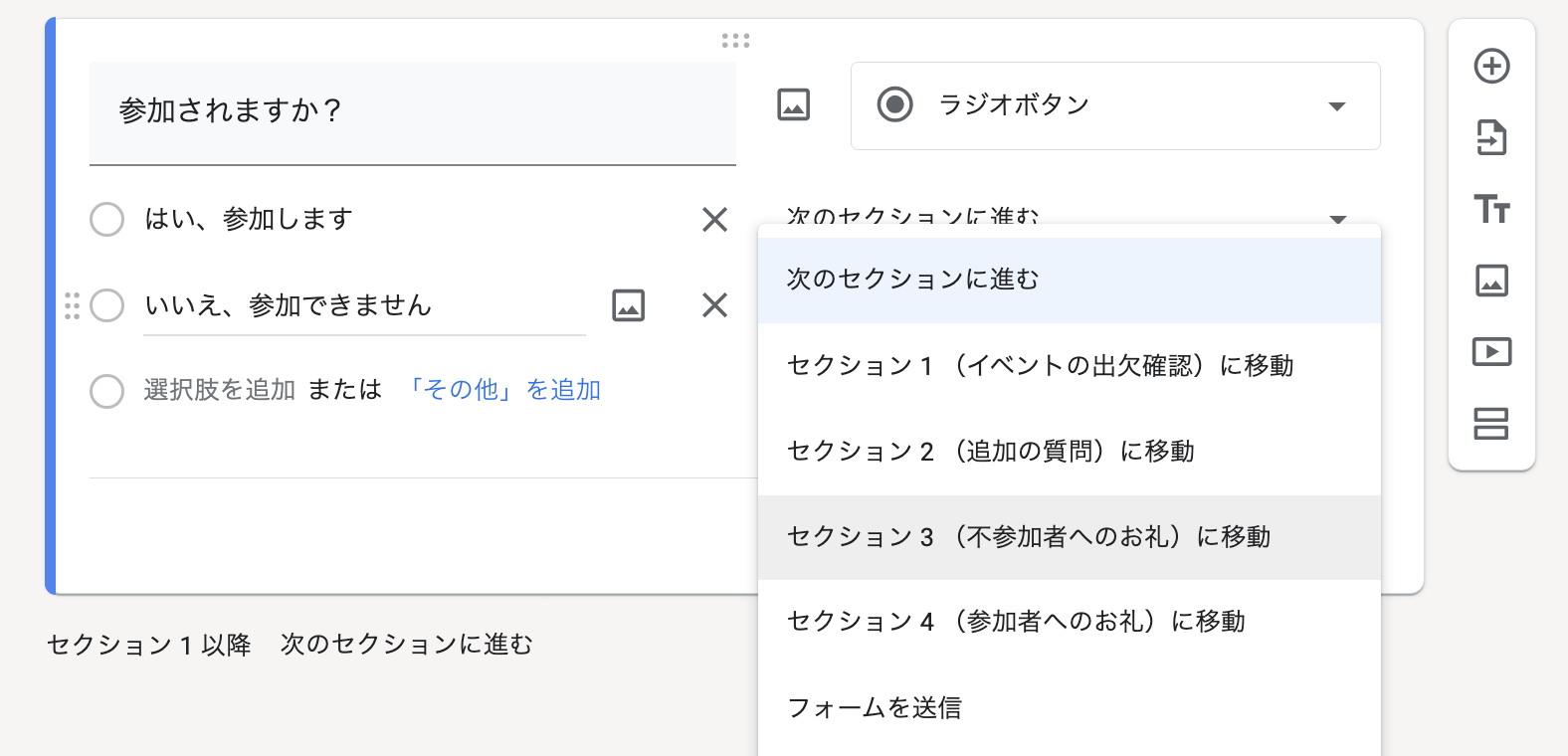Add an image from the sidebar

1491,281
